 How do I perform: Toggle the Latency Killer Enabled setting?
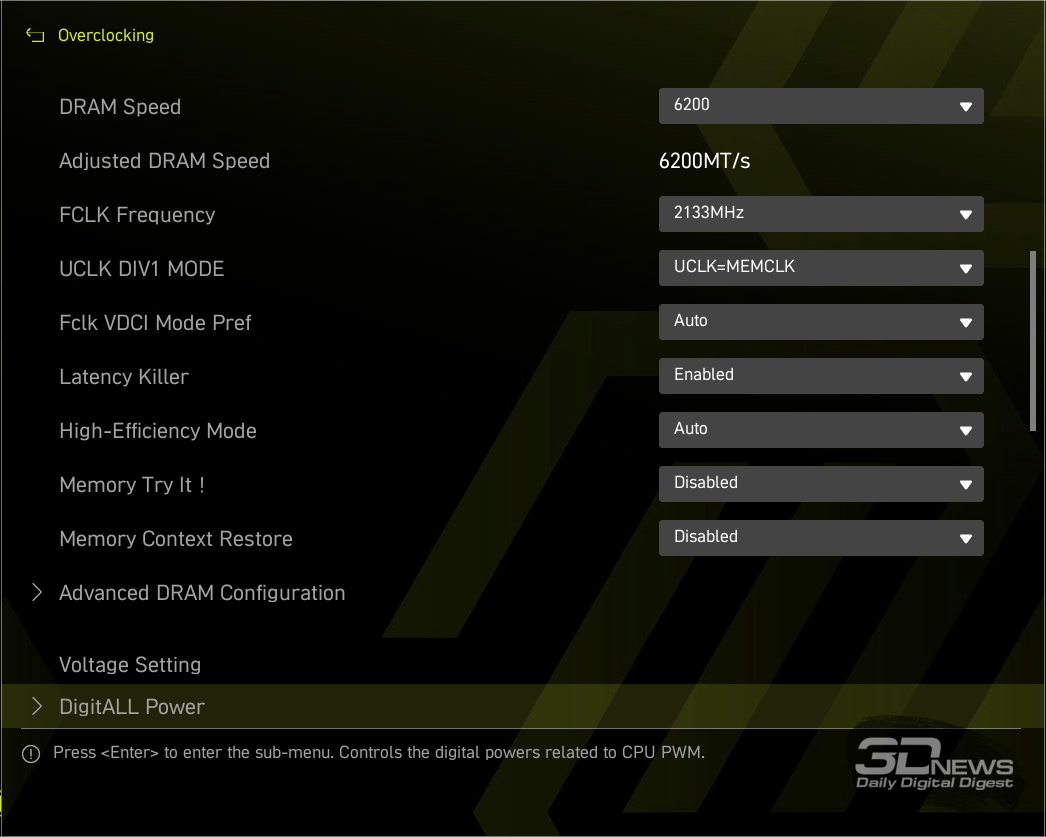click(x=820, y=376)
